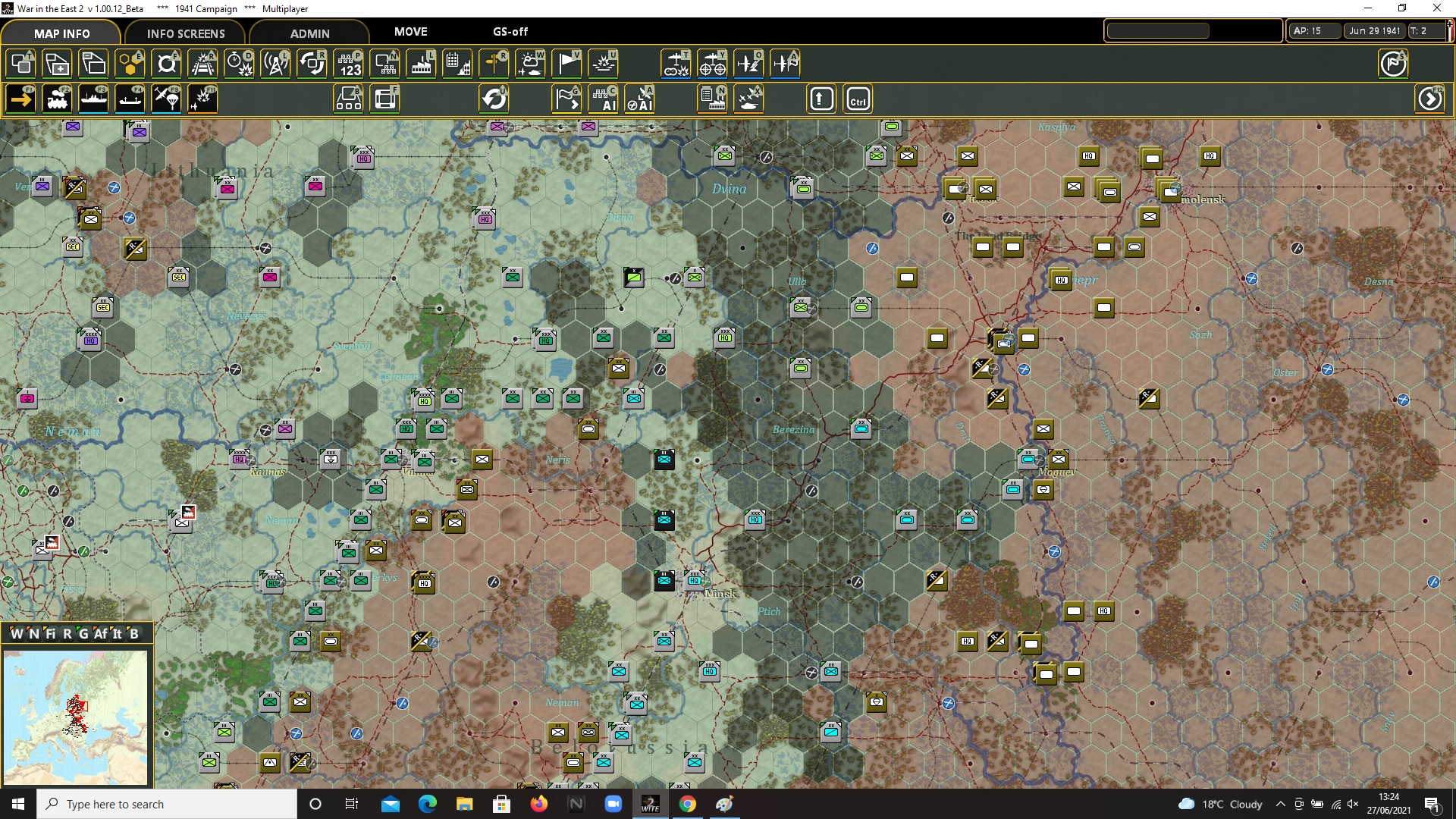Click the AI assist icon labeled C
The width and height of the screenshot is (1456, 819).
point(604,99)
